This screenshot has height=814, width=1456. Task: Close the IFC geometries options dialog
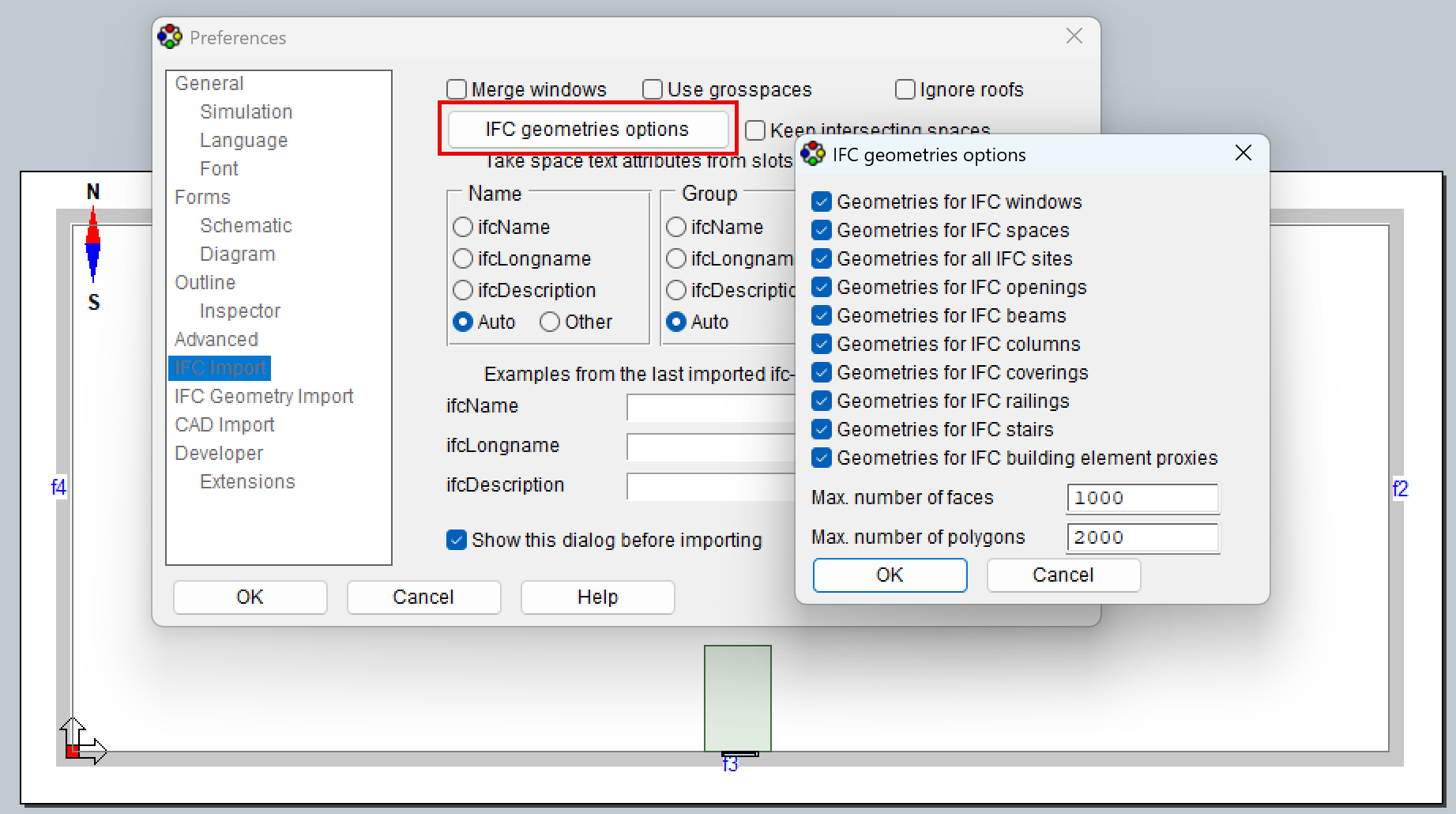point(1243,153)
